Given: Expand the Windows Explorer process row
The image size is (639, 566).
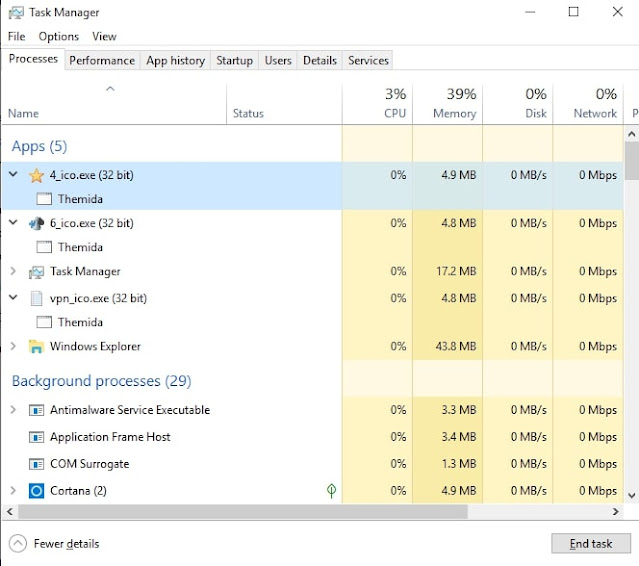Looking at the screenshot, I should tap(13, 346).
